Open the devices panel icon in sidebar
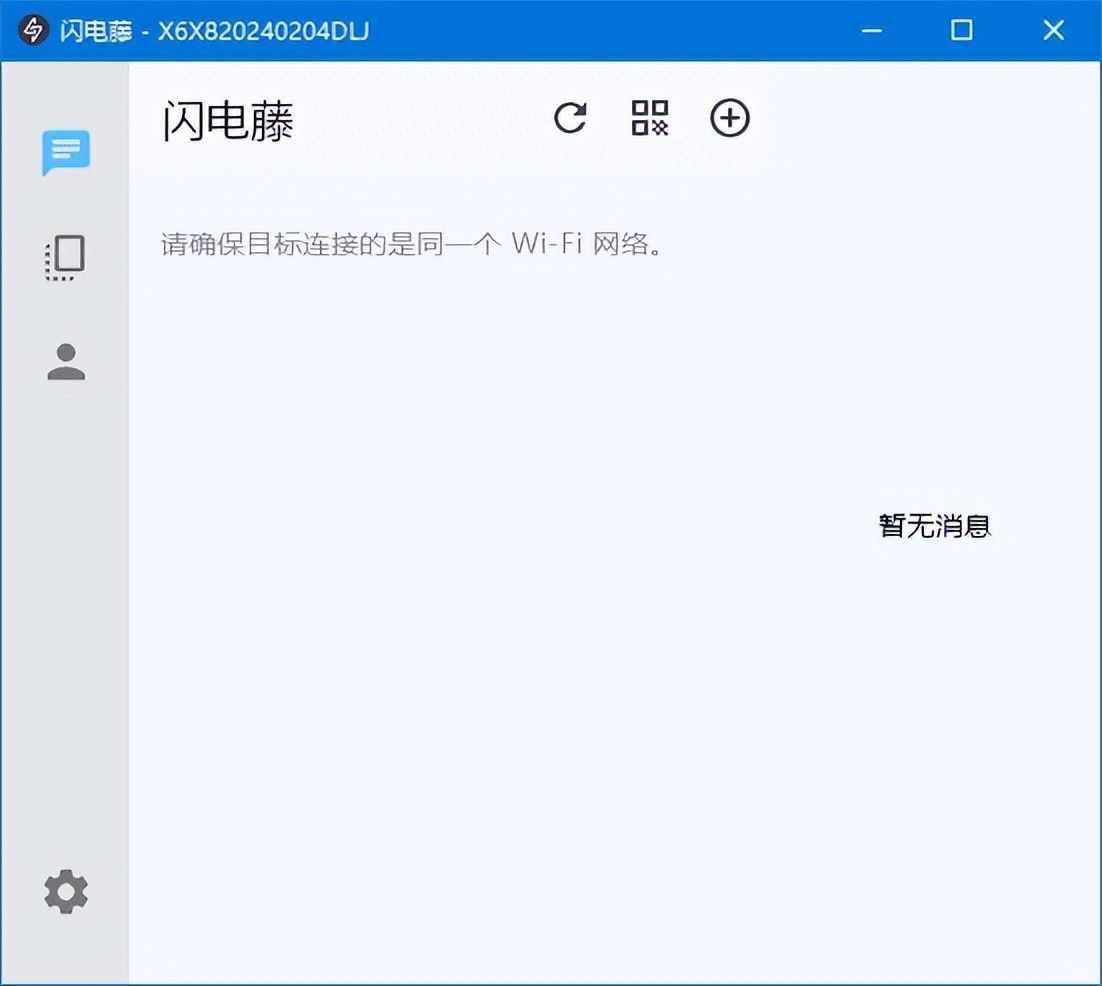The width and height of the screenshot is (1102, 986). point(65,258)
